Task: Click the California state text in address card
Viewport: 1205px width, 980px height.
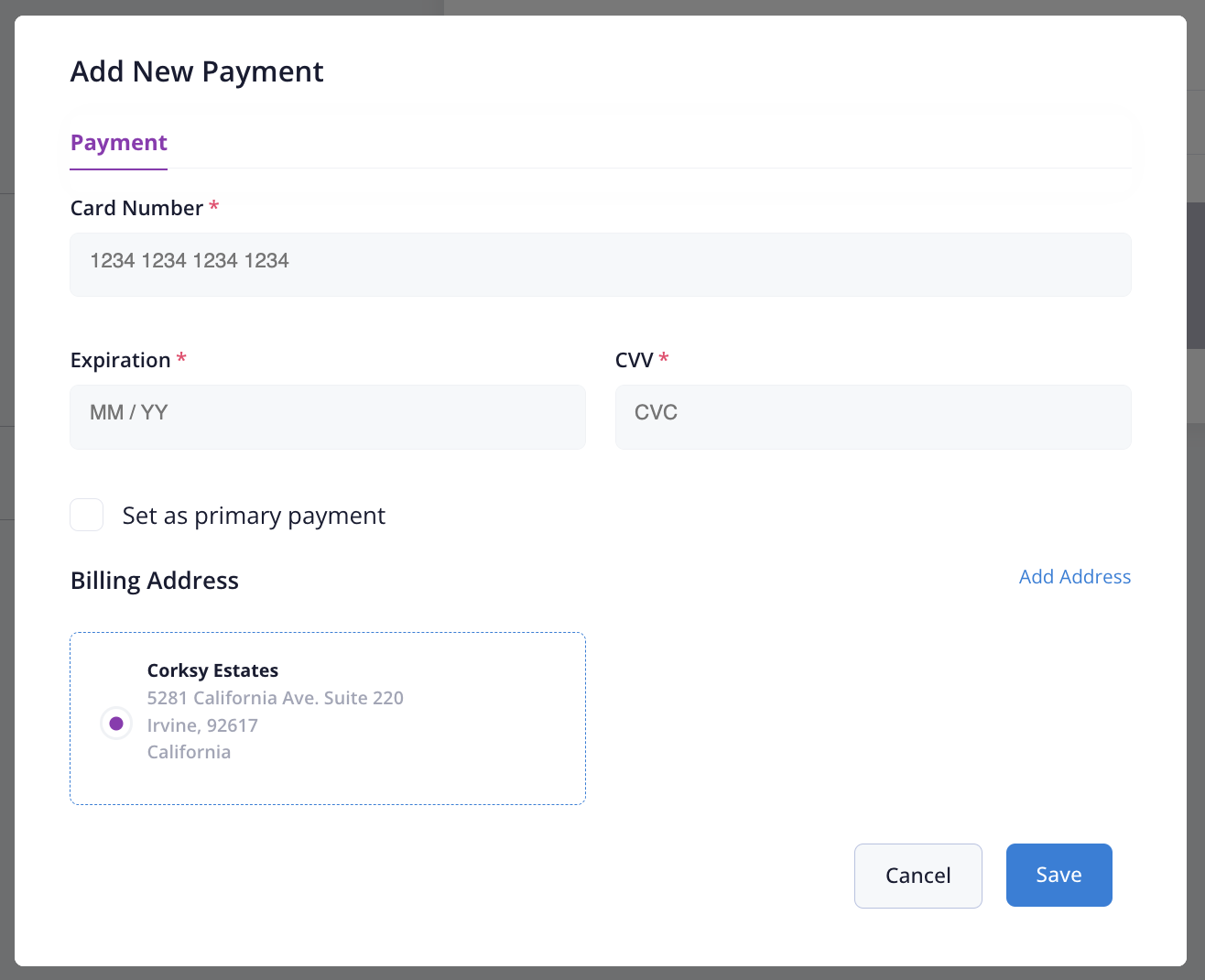Action: coord(189,752)
